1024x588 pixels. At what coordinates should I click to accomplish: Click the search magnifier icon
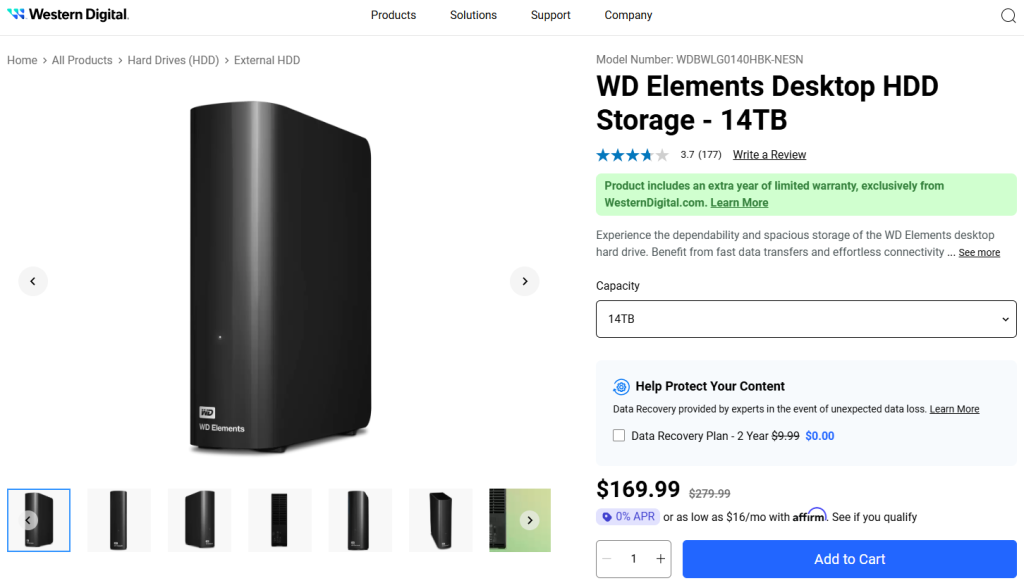pyautogui.click(x=1008, y=15)
